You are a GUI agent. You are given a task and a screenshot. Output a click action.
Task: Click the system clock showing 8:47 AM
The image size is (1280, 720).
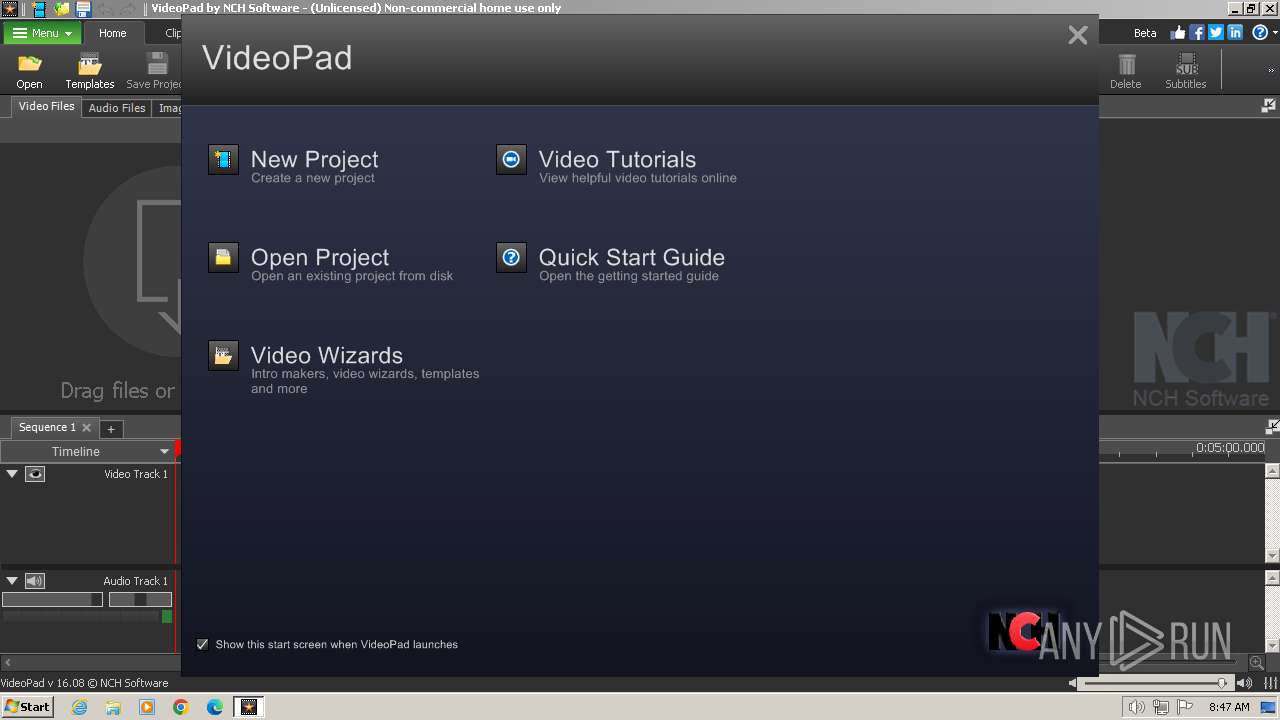1229,707
